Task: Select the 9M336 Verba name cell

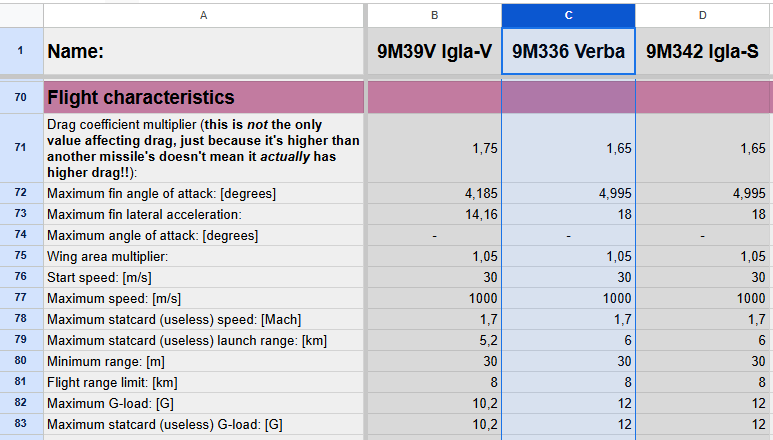Action: coord(568,52)
